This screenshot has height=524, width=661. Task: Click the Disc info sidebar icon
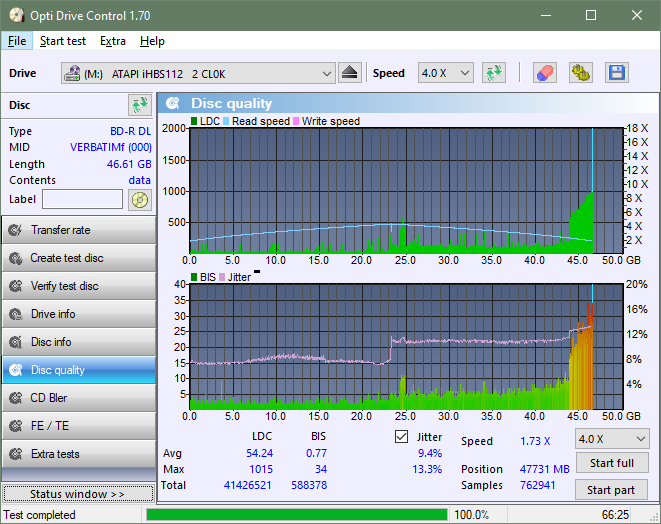16,342
